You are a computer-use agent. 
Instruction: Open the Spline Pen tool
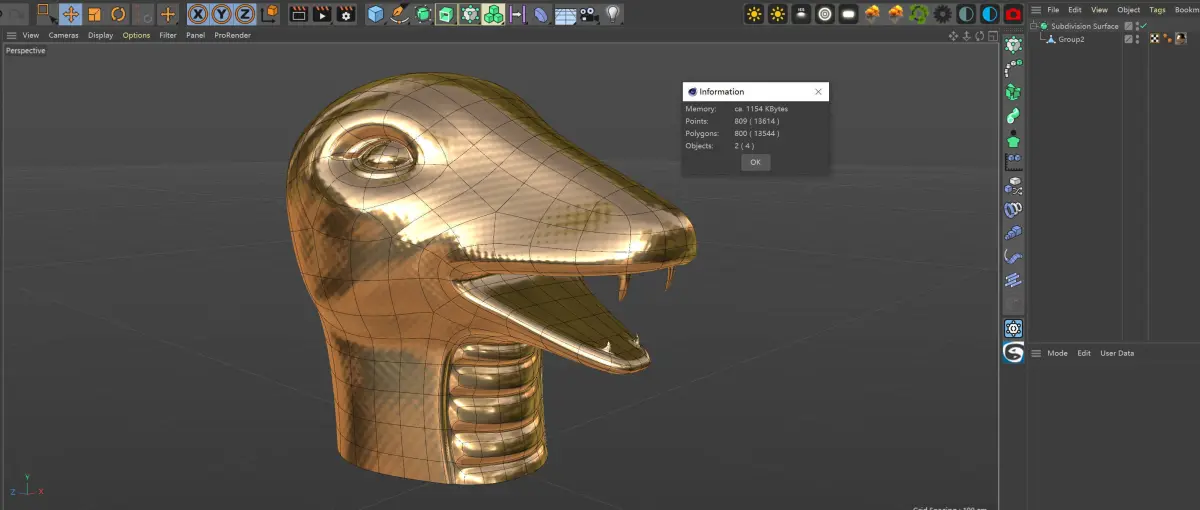(x=399, y=14)
